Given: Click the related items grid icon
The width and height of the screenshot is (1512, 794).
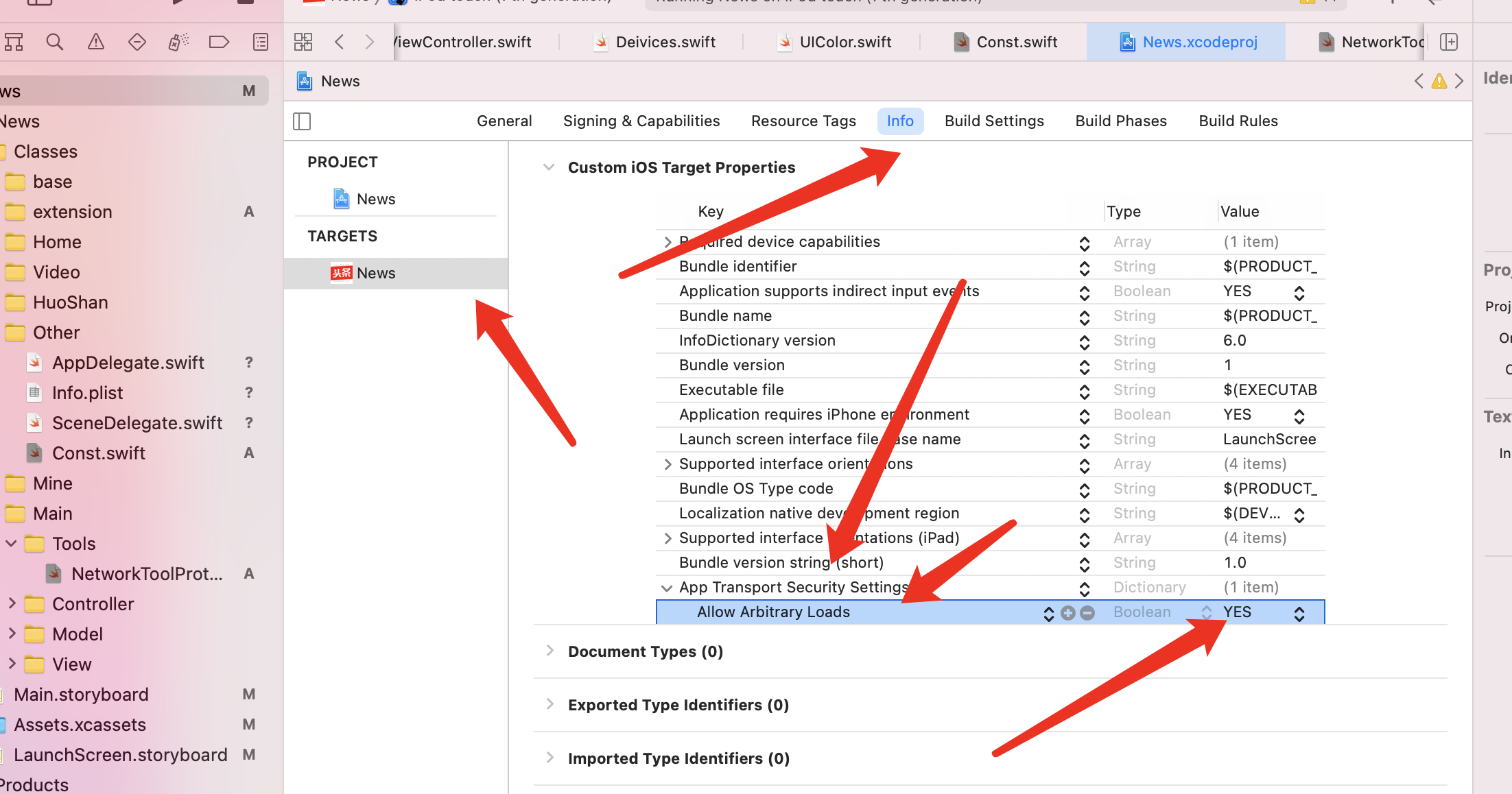Looking at the screenshot, I should pos(303,43).
